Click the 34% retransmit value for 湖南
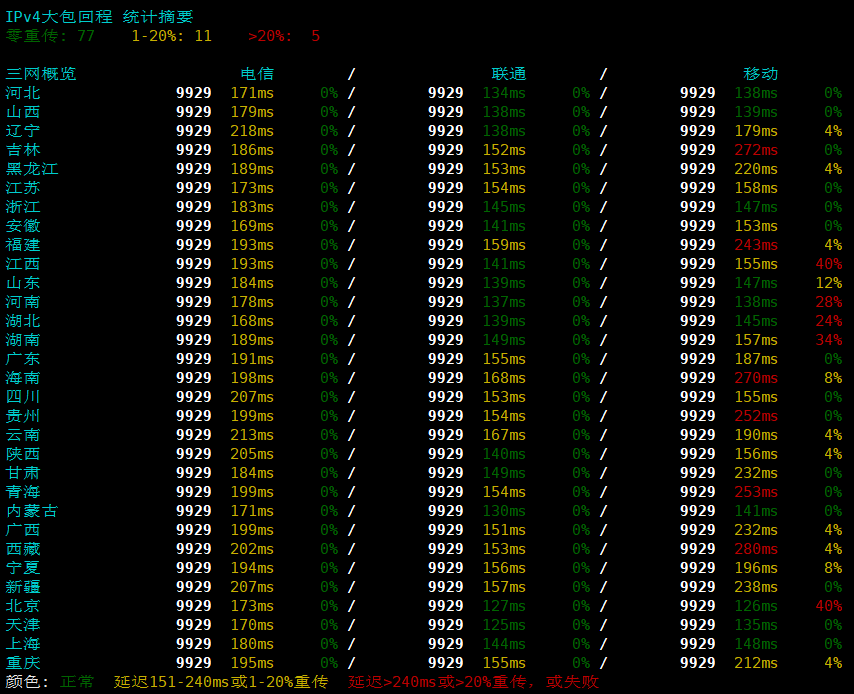The width and height of the screenshot is (854, 694). coord(829,340)
